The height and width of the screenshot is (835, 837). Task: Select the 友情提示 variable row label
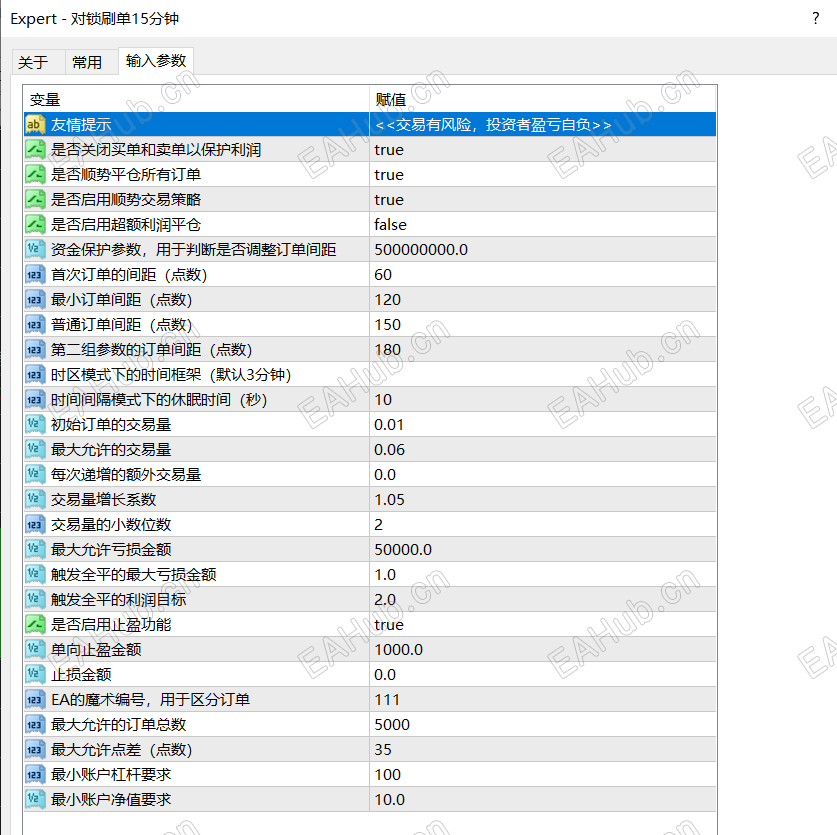coord(81,124)
